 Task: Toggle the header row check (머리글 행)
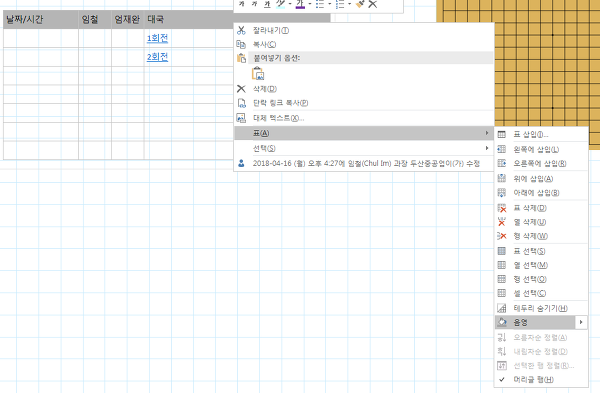(501, 379)
